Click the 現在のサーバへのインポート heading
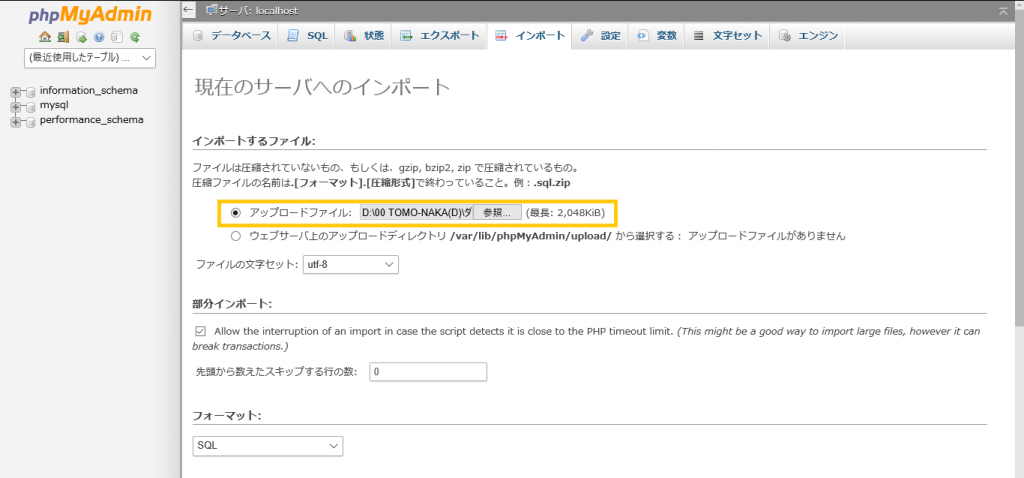 323,88
